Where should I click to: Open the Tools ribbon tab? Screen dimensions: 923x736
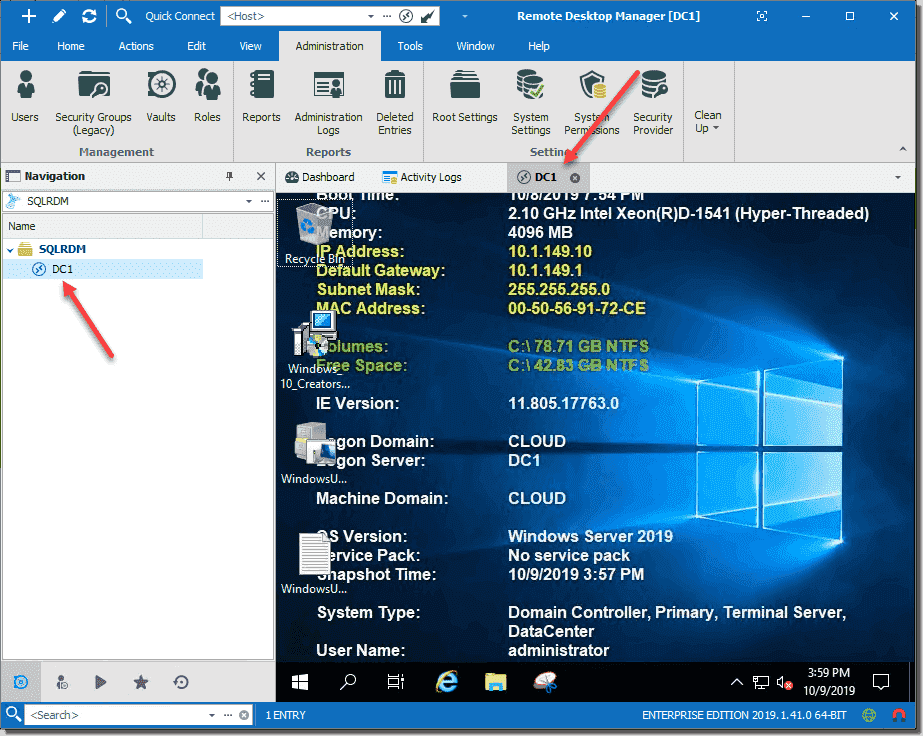tap(409, 45)
